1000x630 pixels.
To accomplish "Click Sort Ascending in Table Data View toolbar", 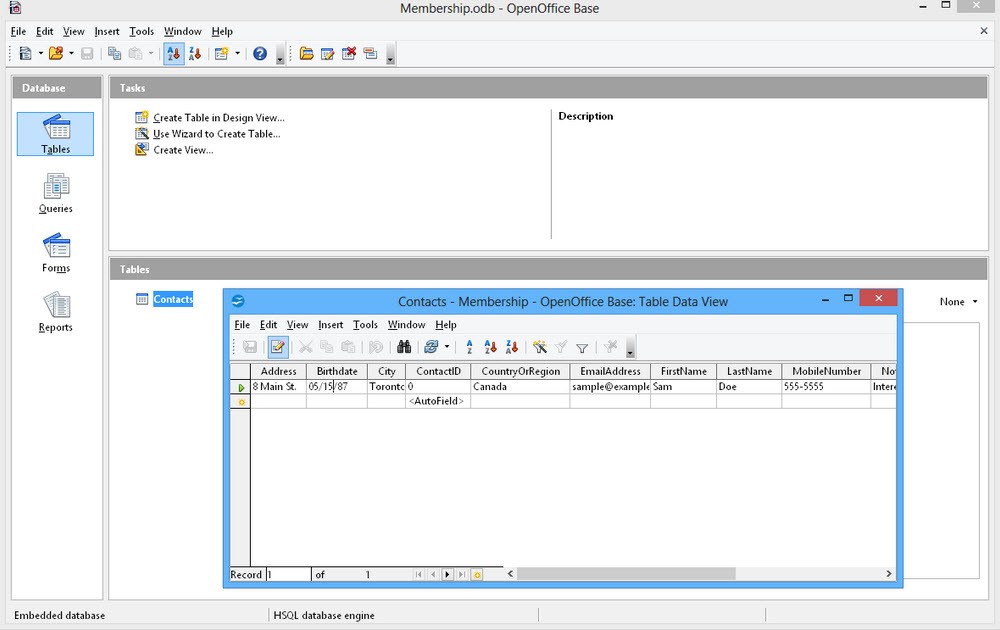I will [x=490, y=347].
